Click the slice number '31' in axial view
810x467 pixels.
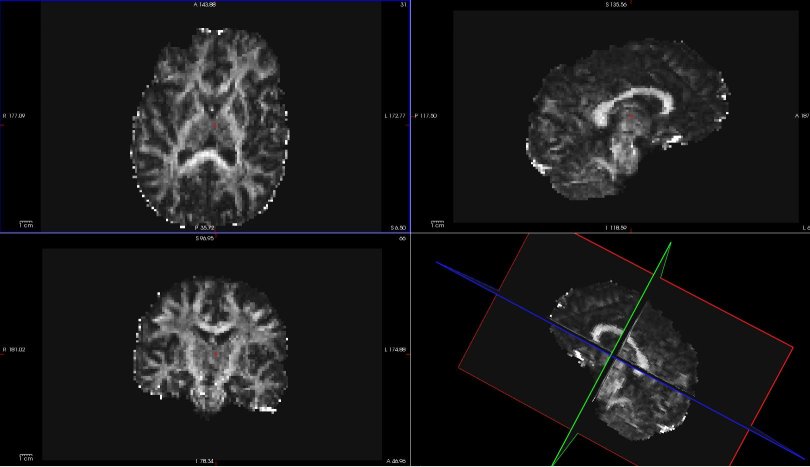tap(403, 5)
